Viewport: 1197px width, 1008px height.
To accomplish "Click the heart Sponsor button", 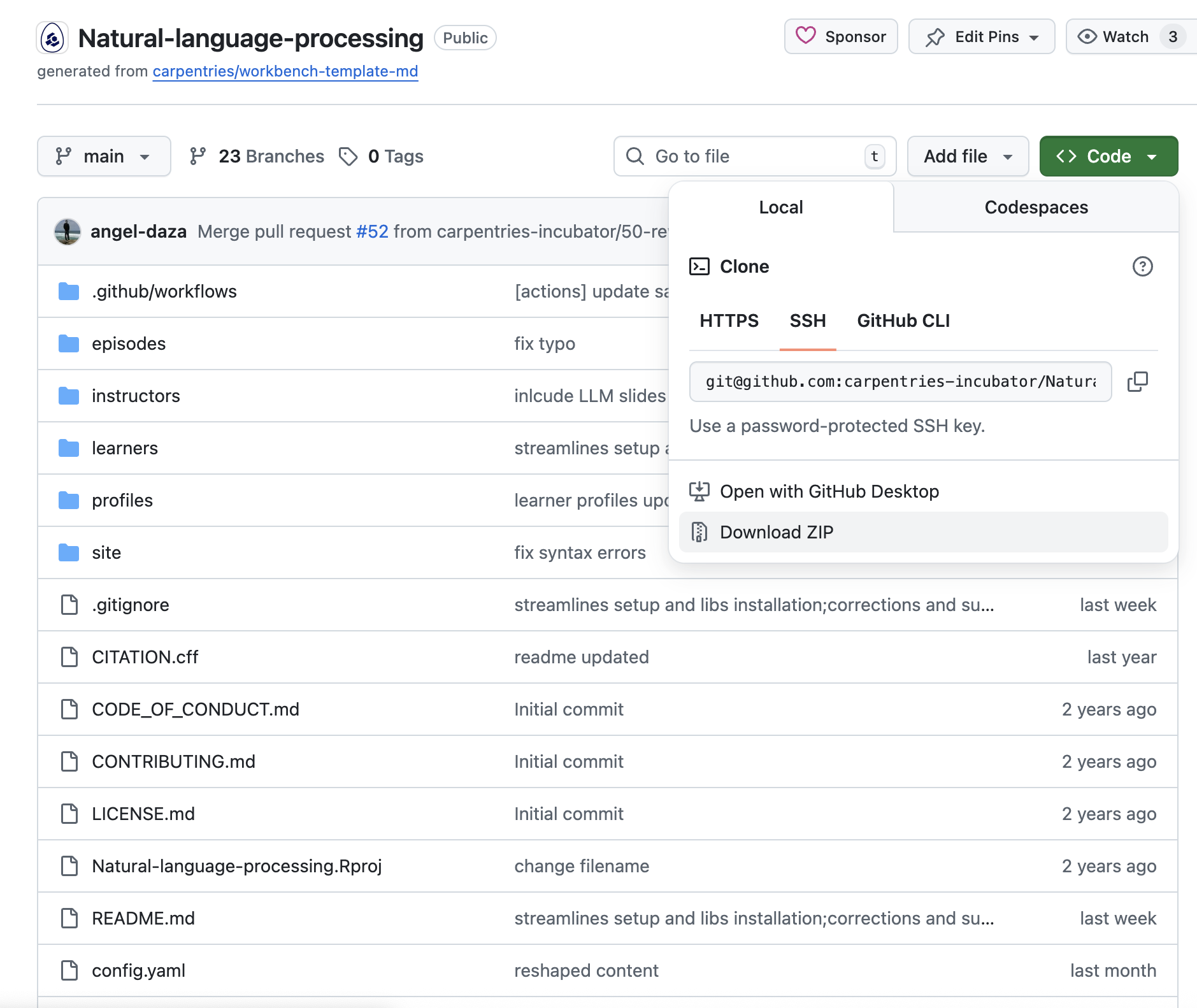I will click(x=841, y=37).
